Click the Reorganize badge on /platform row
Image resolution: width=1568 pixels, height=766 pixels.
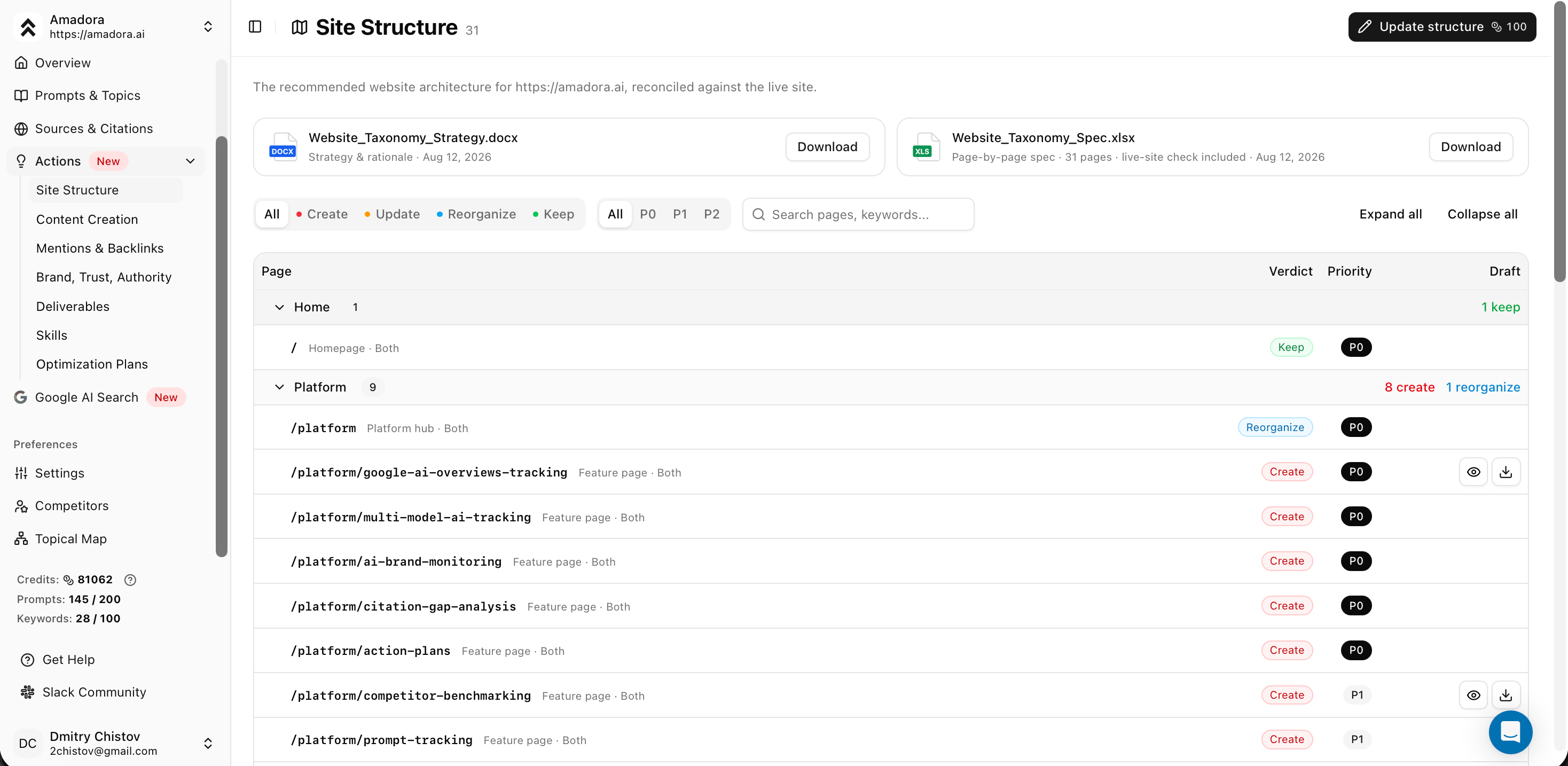(1275, 427)
